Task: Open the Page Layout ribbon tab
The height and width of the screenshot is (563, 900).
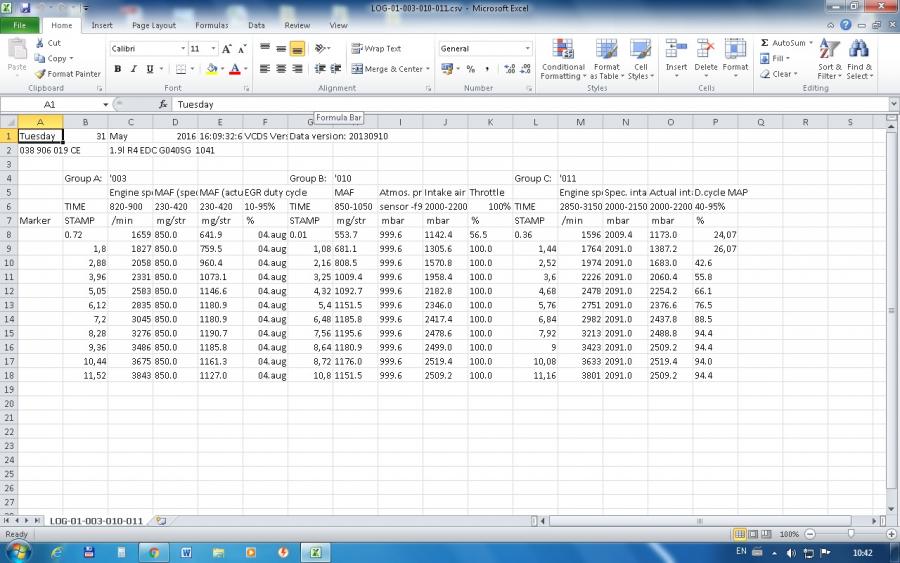Action: pos(153,25)
